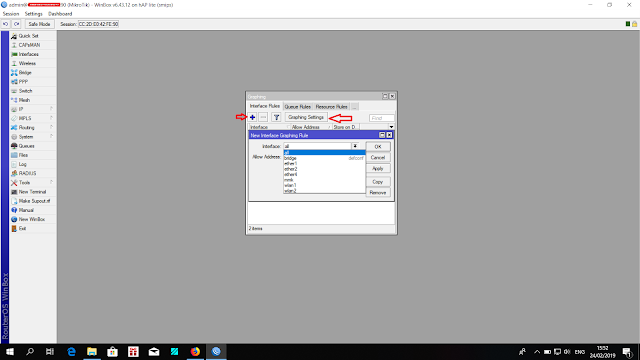Click the Find search field
Viewport: 640px width, 360px height.
pyautogui.click(x=382, y=118)
